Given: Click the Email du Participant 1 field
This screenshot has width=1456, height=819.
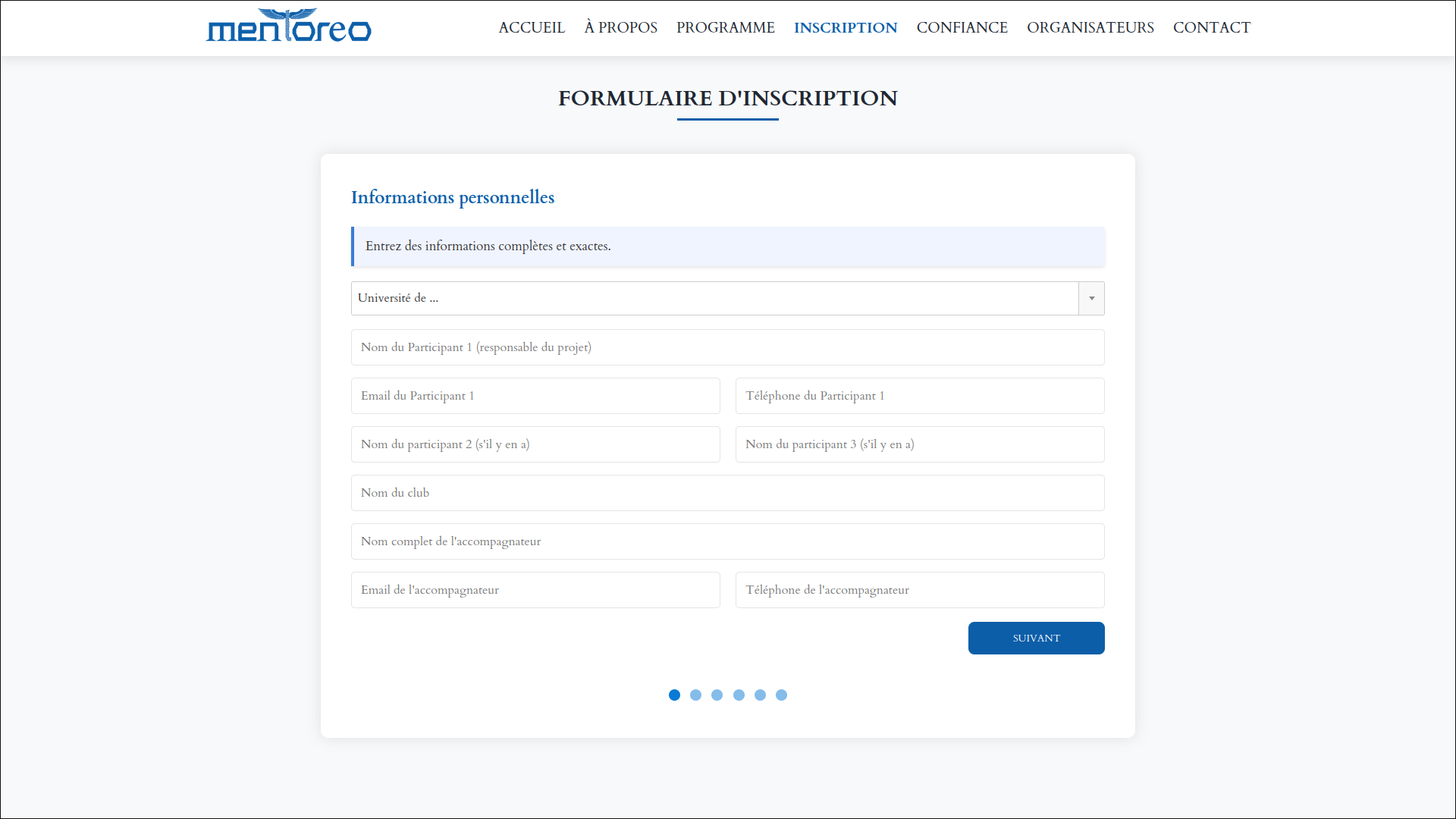Looking at the screenshot, I should pyautogui.click(x=535, y=396).
